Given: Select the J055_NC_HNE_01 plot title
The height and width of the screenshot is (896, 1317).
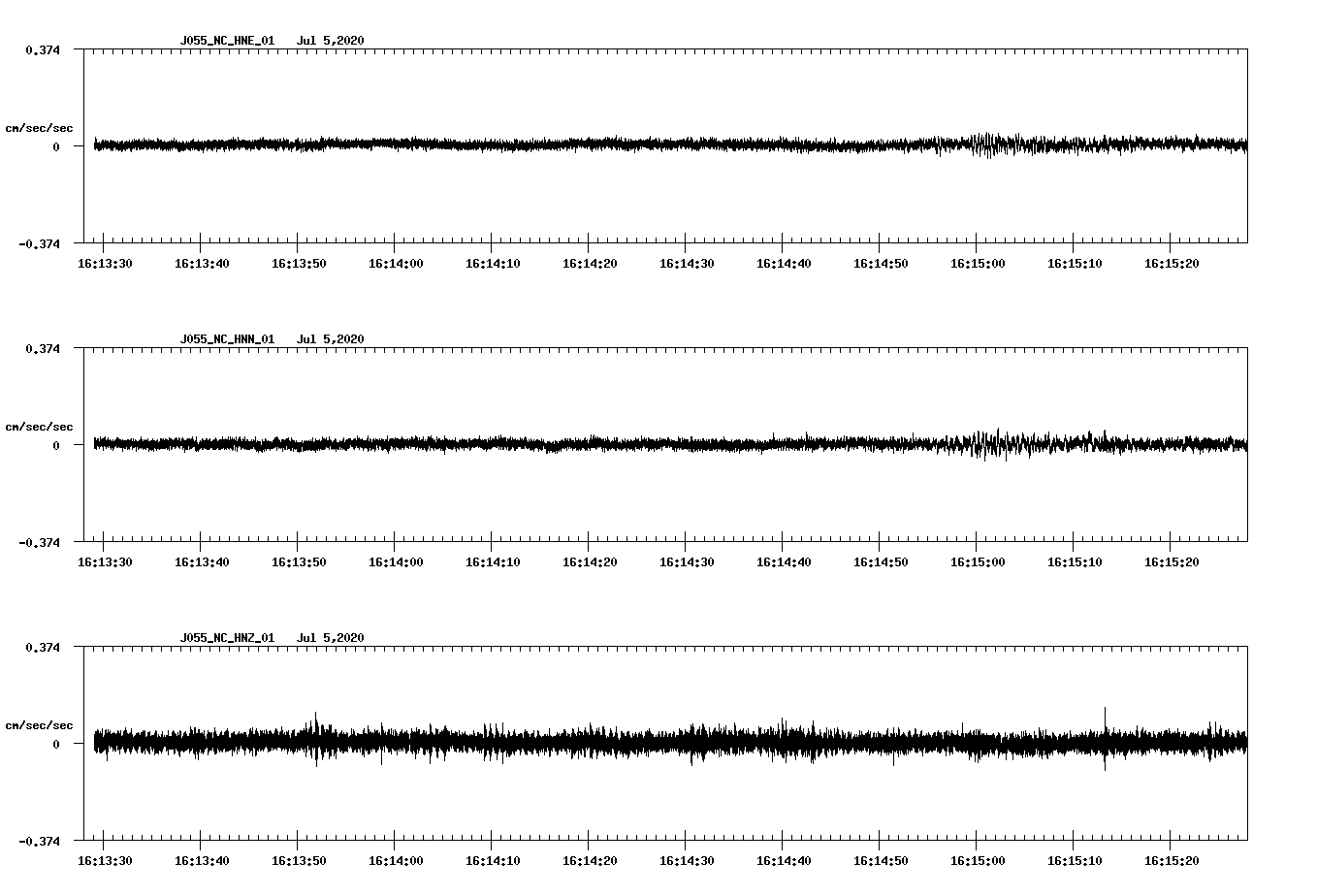Looking at the screenshot, I should (x=227, y=41).
